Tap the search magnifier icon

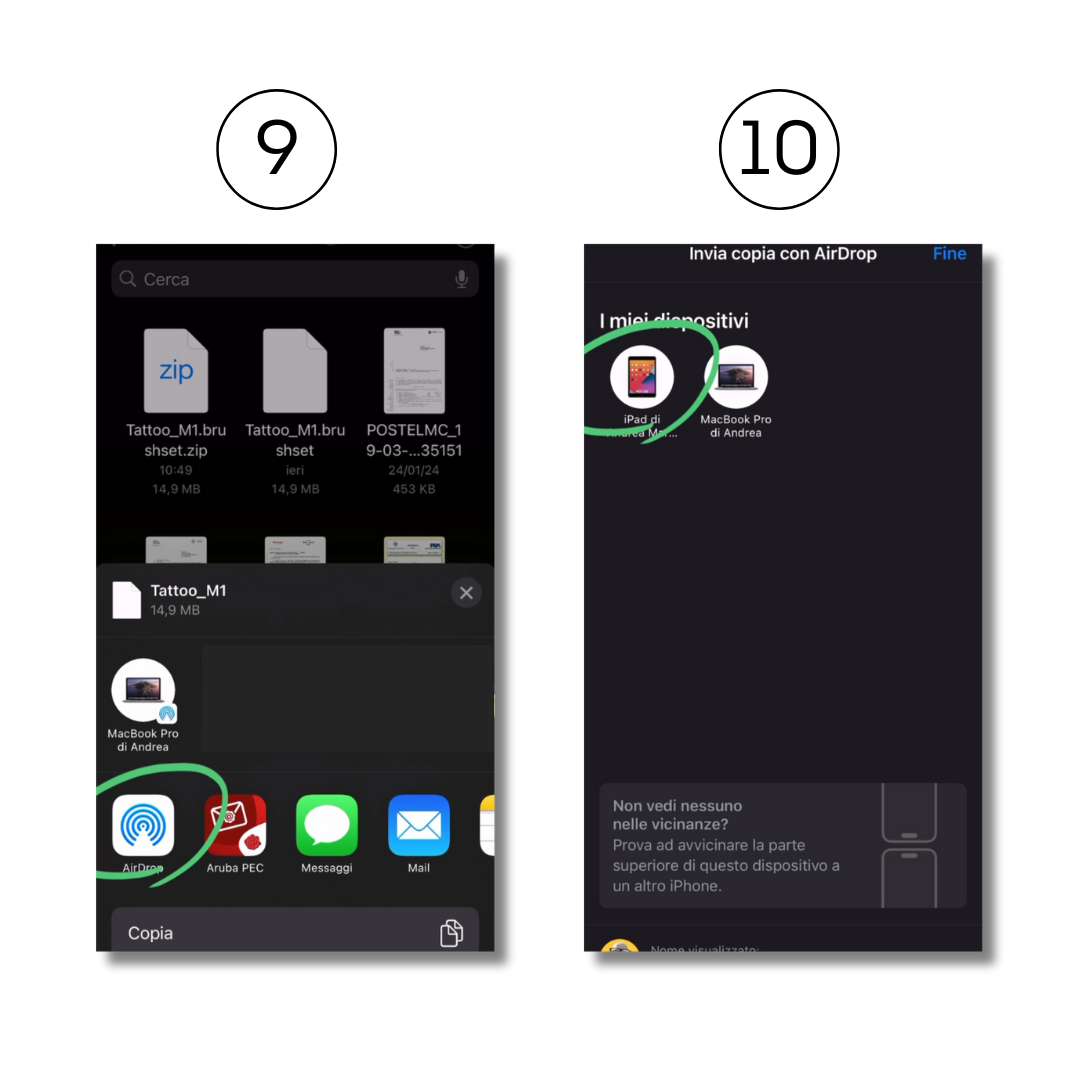tap(127, 278)
